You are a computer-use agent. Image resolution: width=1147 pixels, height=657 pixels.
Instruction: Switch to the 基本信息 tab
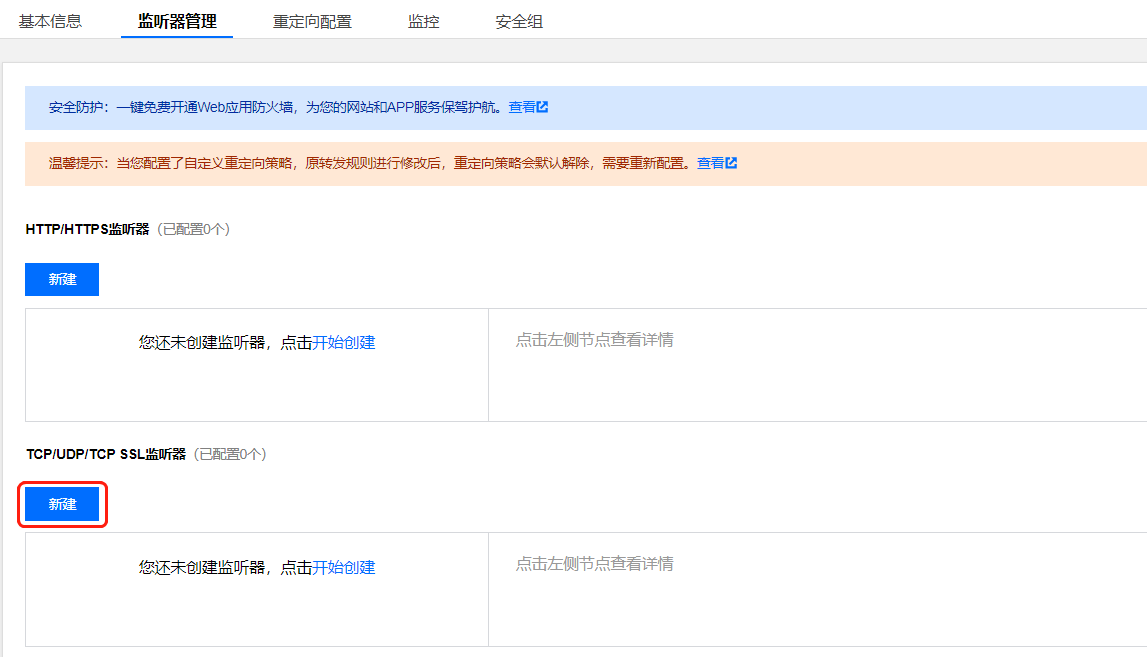click(50, 22)
